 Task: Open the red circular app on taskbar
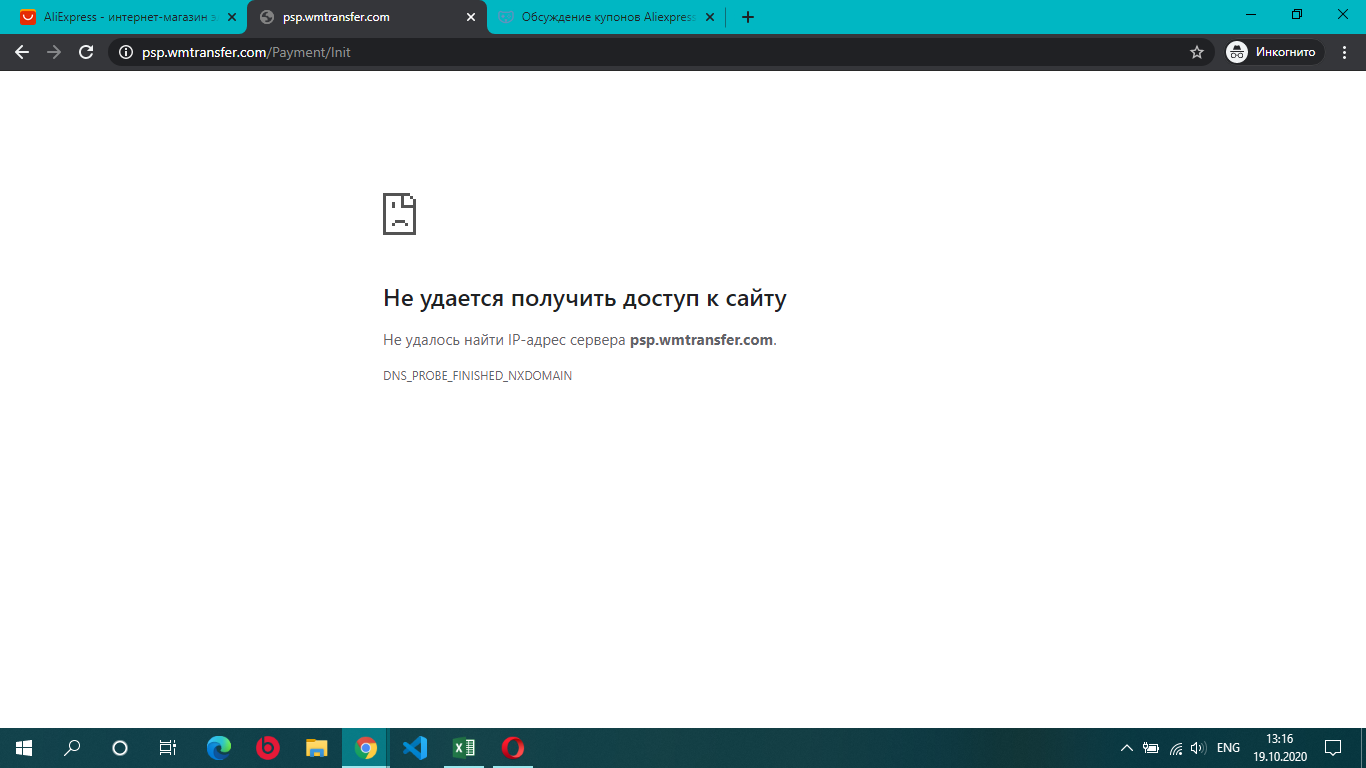267,747
